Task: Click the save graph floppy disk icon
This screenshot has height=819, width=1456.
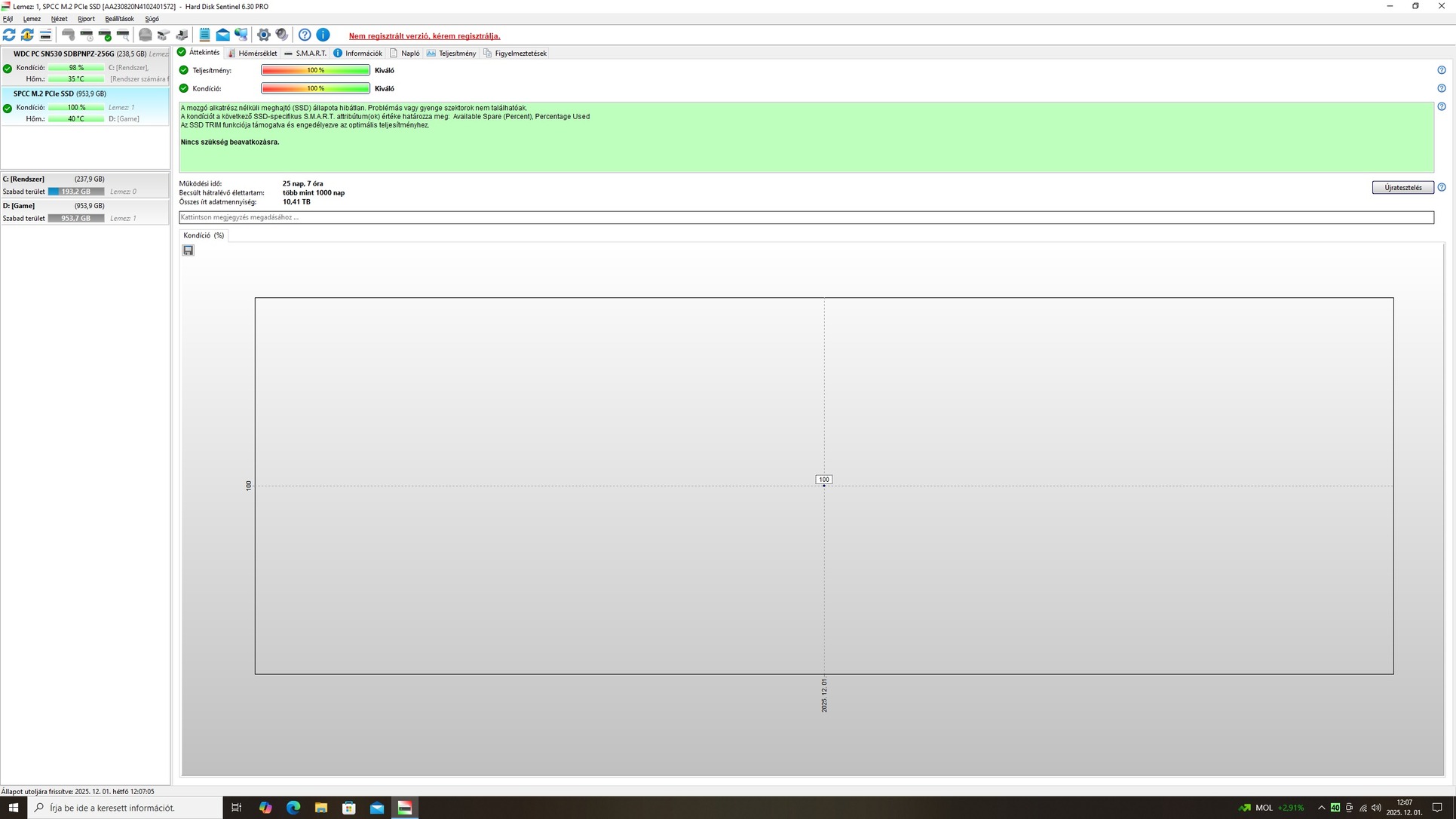Action: (x=189, y=250)
